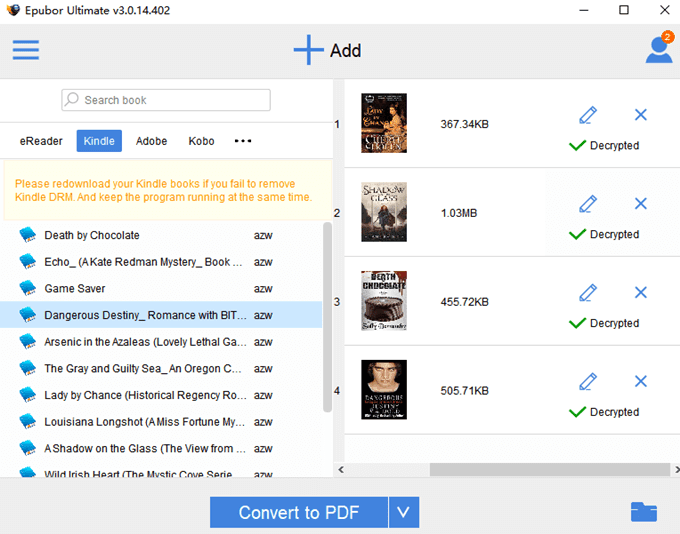Select the Death Chocolate cover thumbnail
This screenshot has width=680, height=534.
click(x=384, y=301)
